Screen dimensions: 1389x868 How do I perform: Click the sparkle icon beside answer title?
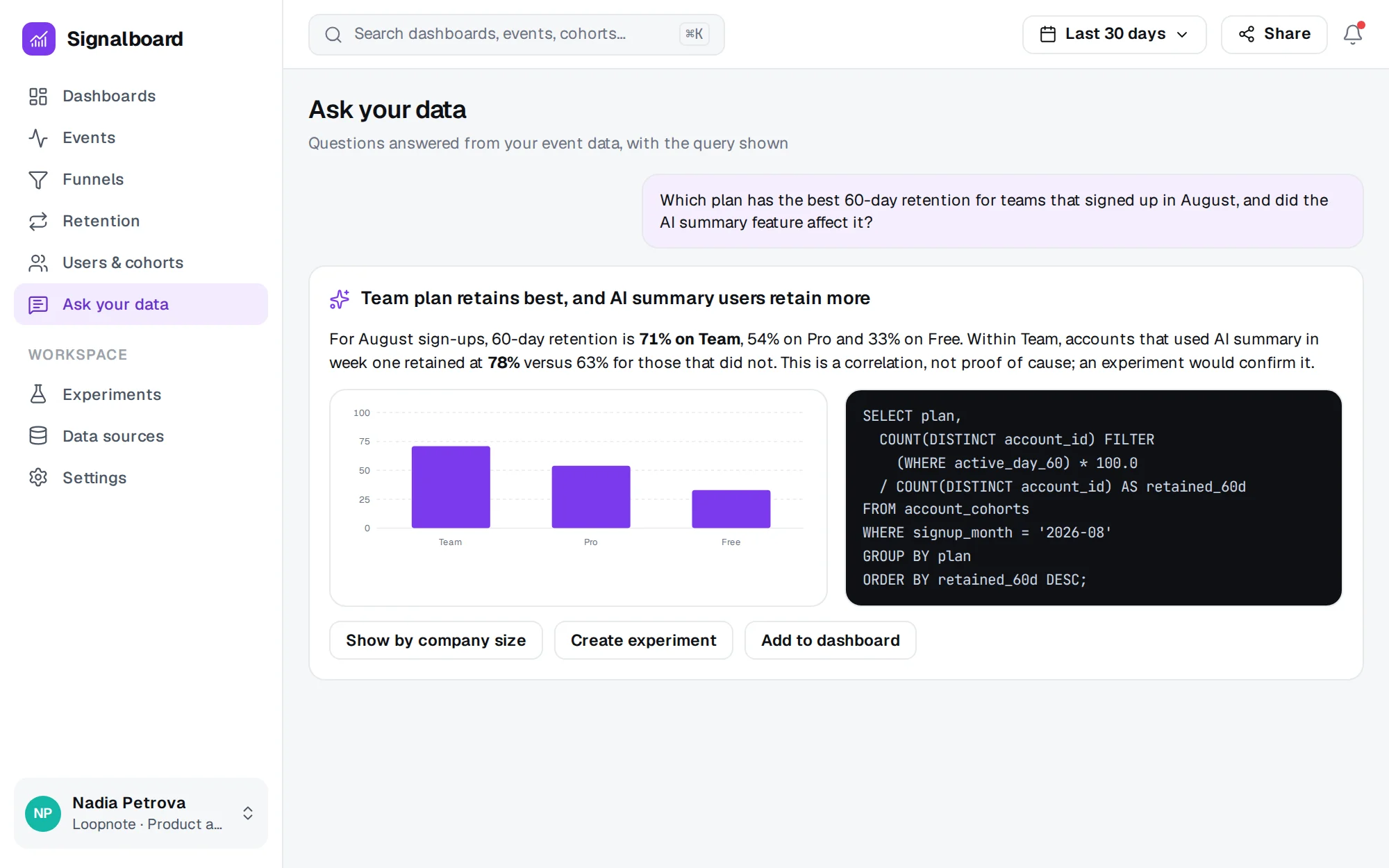pos(340,299)
